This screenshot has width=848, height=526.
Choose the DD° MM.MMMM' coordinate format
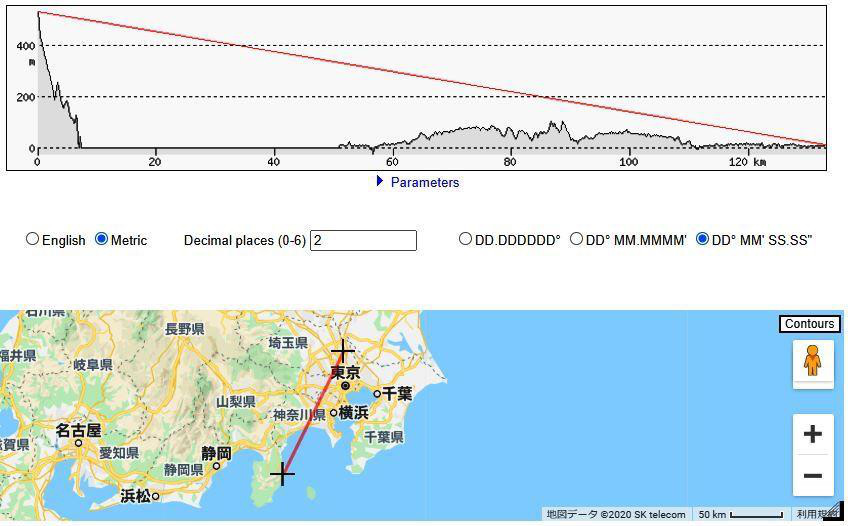(x=576, y=239)
